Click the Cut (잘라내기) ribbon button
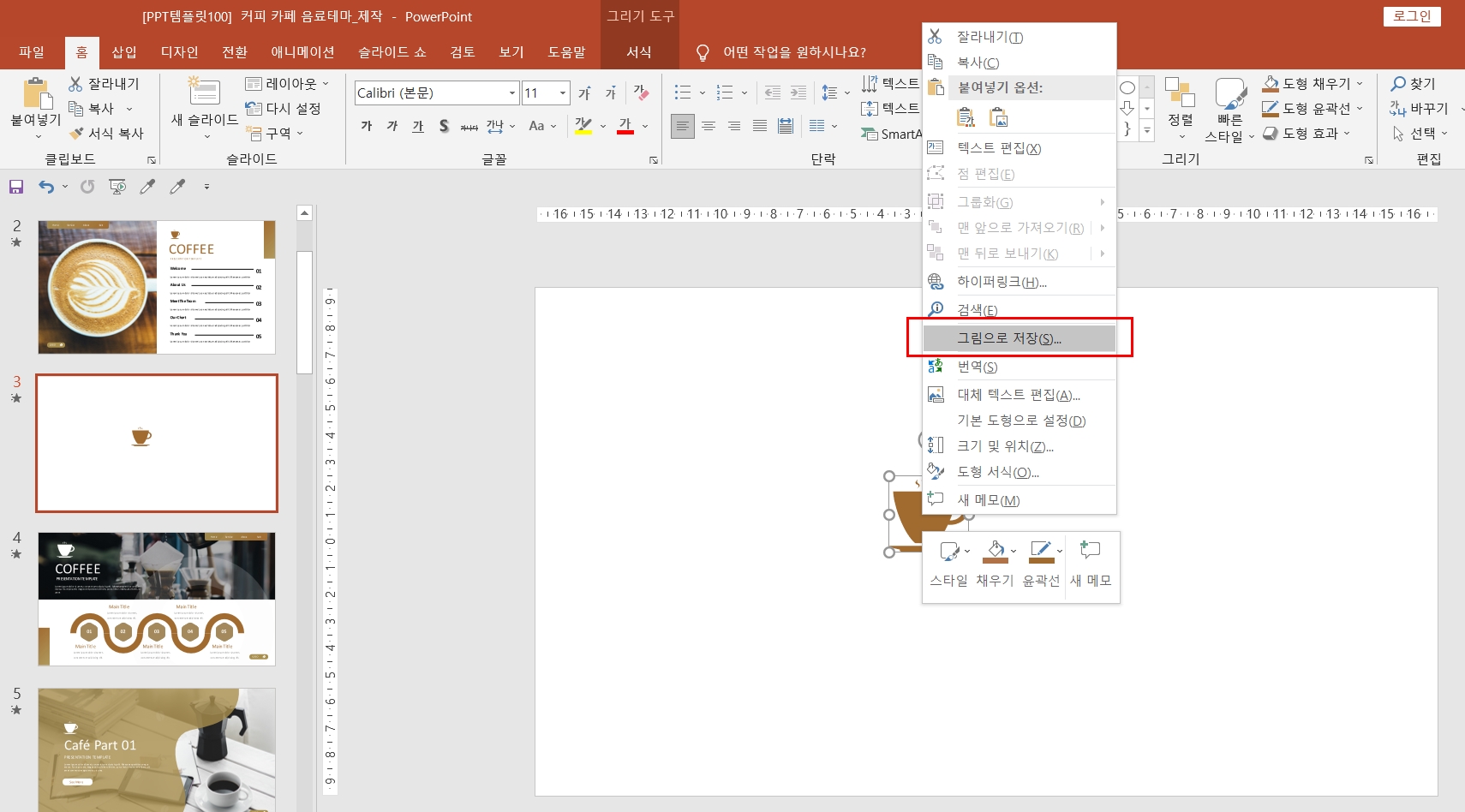Screen dimensions: 1465x812 click(104, 84)
